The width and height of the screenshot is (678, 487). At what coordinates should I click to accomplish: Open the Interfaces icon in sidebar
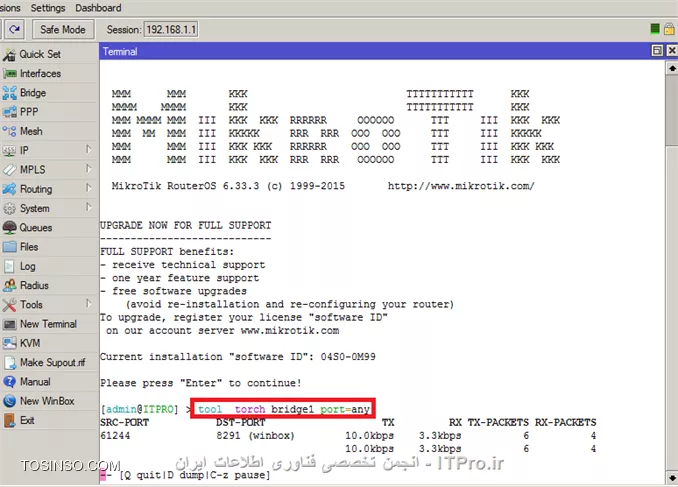(10, 74)
